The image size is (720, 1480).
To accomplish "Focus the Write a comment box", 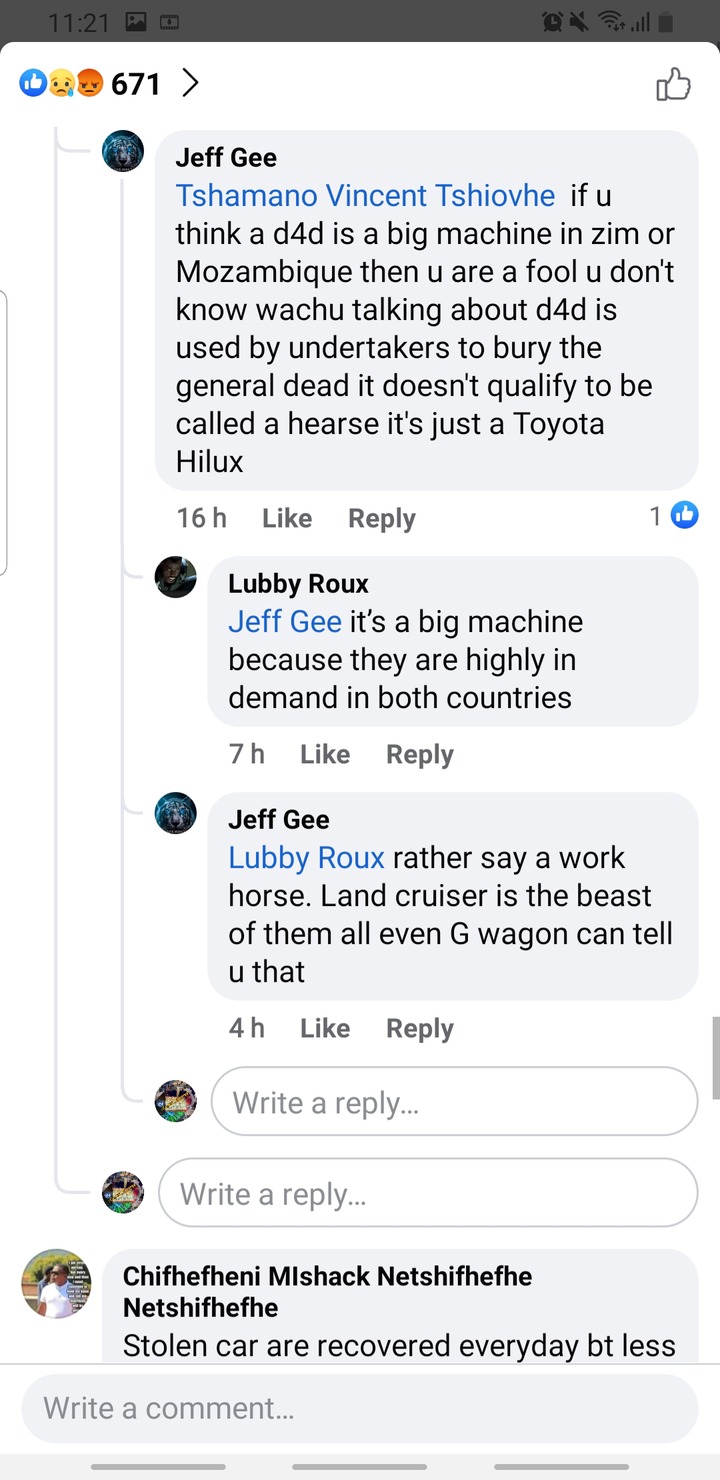I will [360, 1408].
